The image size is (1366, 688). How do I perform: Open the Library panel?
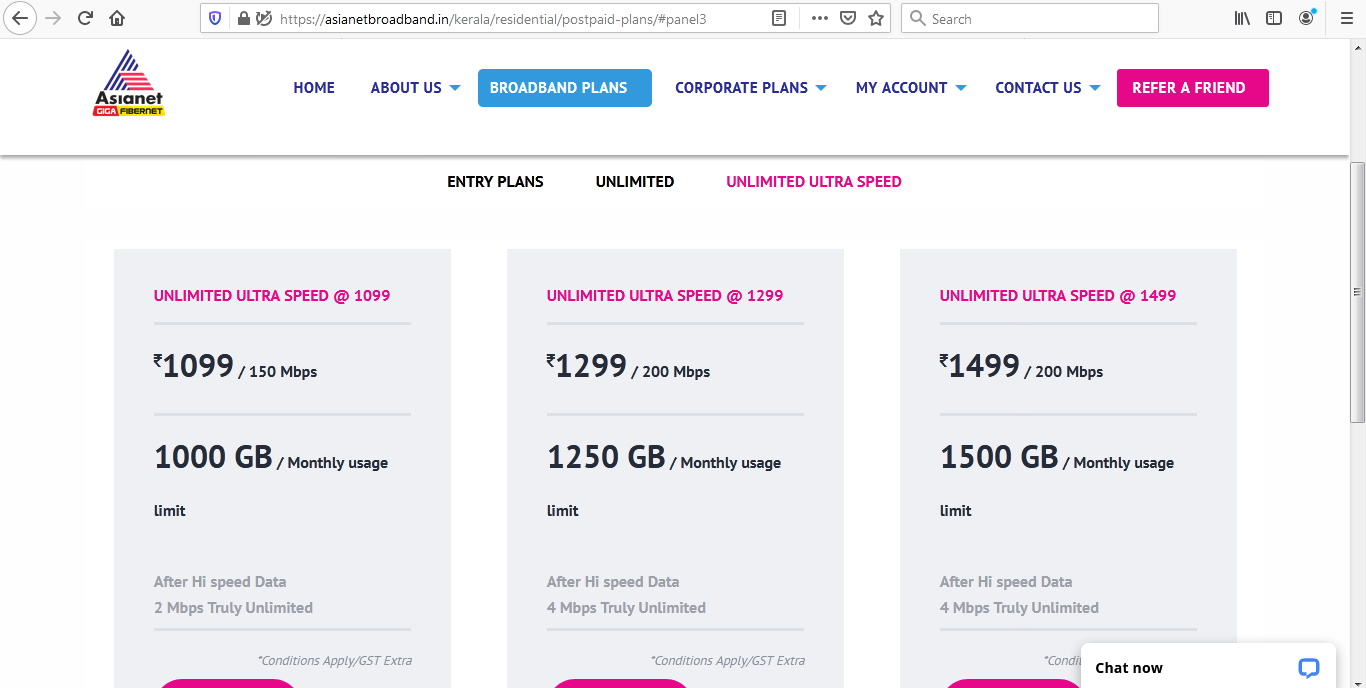pos(1242,18)
